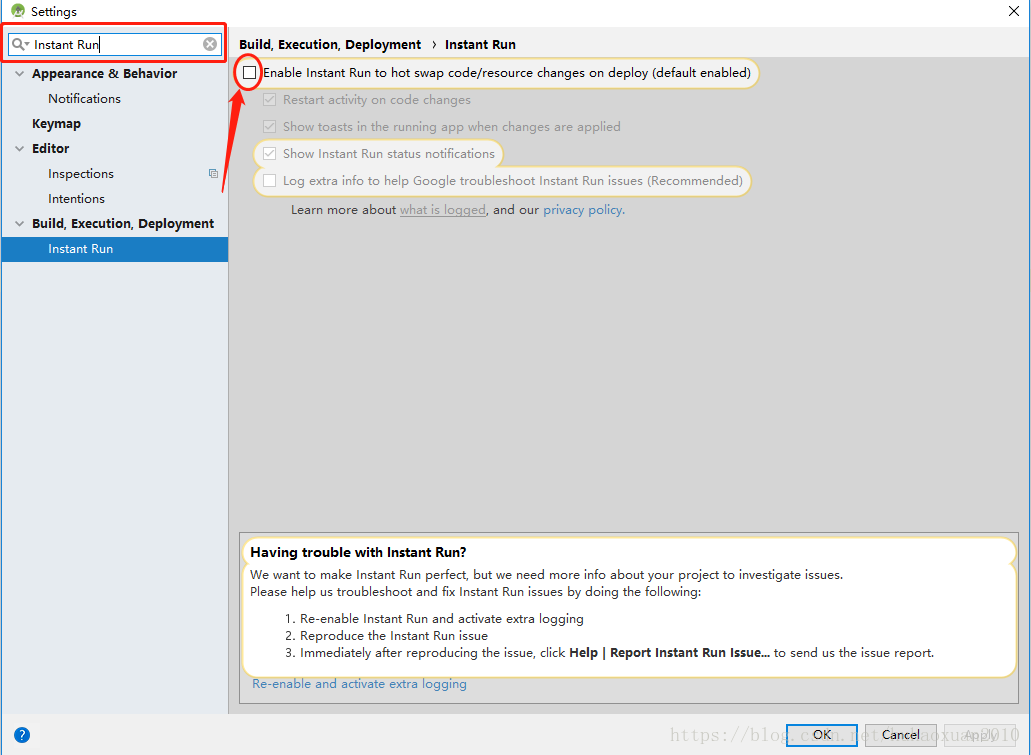Click 'Re-enable Instant Run and activate extra logging' step
The height and width of the screenshot is (755, 1031).
442,619
